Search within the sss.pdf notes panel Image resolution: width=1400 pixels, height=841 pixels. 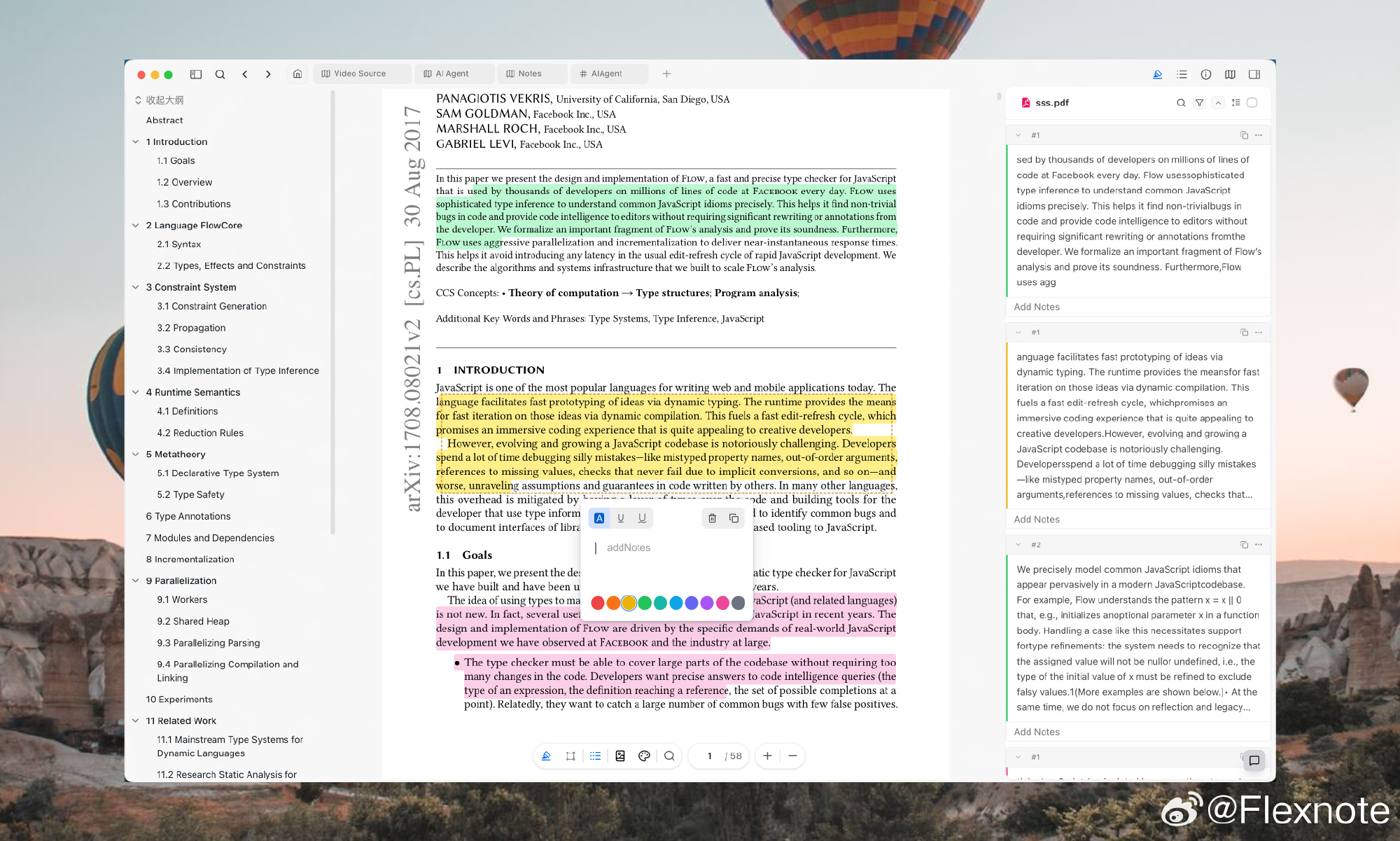click(1181, 103)
